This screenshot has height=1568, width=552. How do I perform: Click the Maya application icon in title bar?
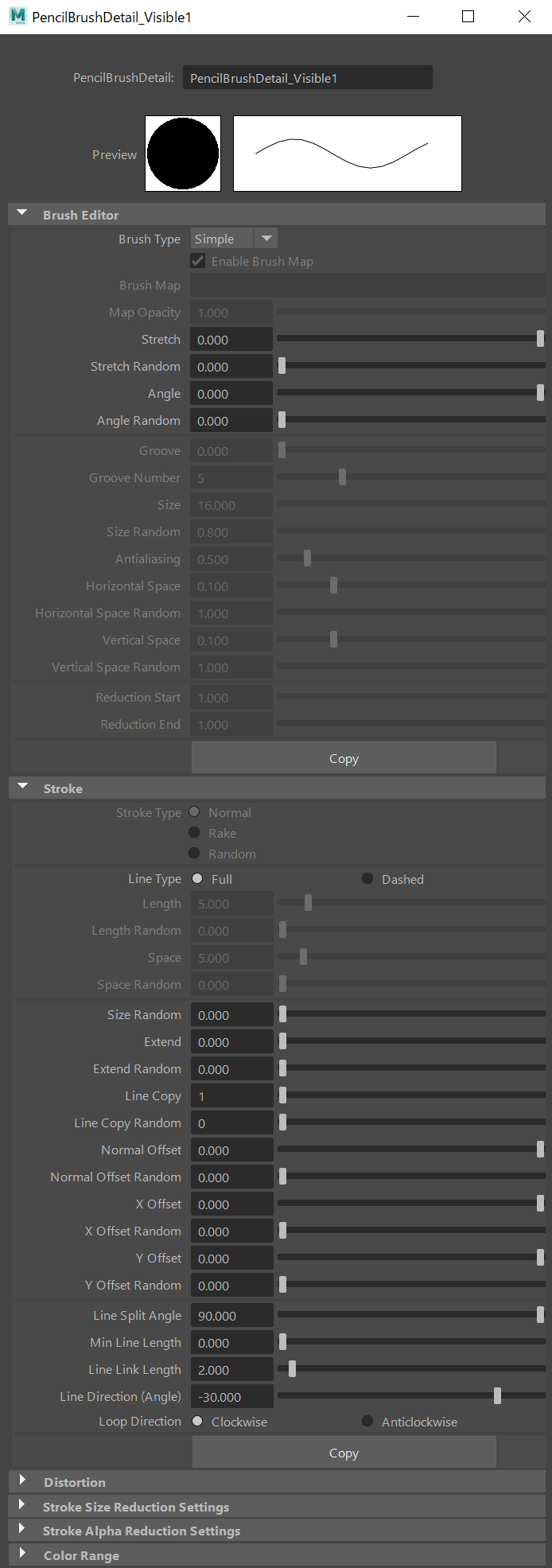17,17
